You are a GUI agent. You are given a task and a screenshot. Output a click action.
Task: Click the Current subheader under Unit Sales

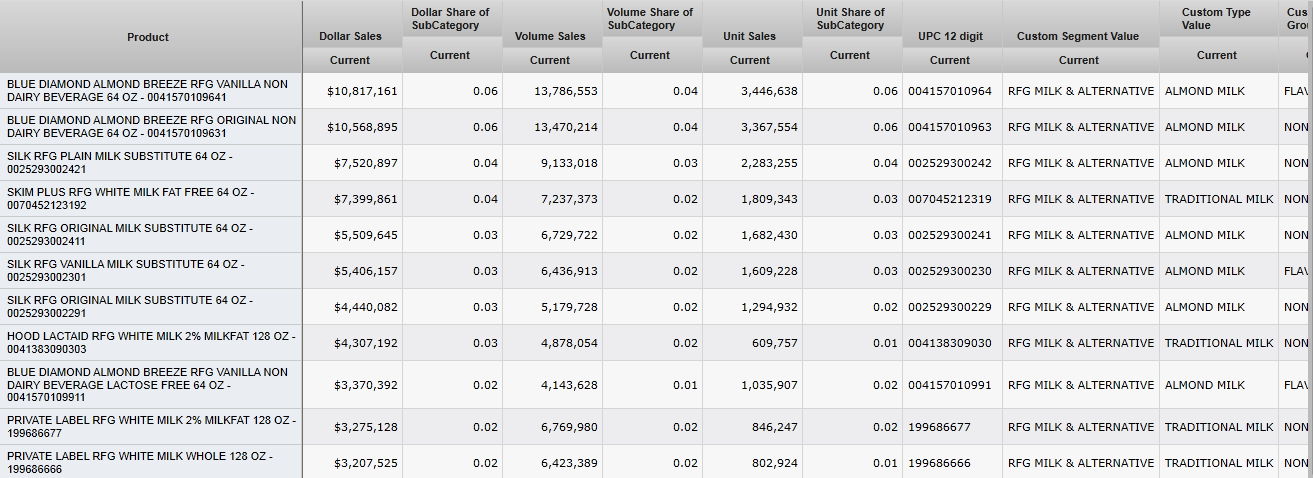pyautogui.click(x=750, y=60)
